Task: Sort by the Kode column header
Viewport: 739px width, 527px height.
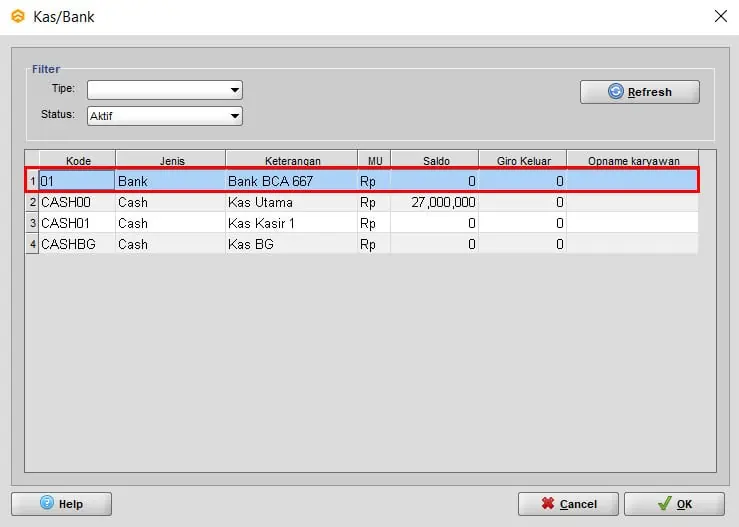Action: [x=78, y=160]
